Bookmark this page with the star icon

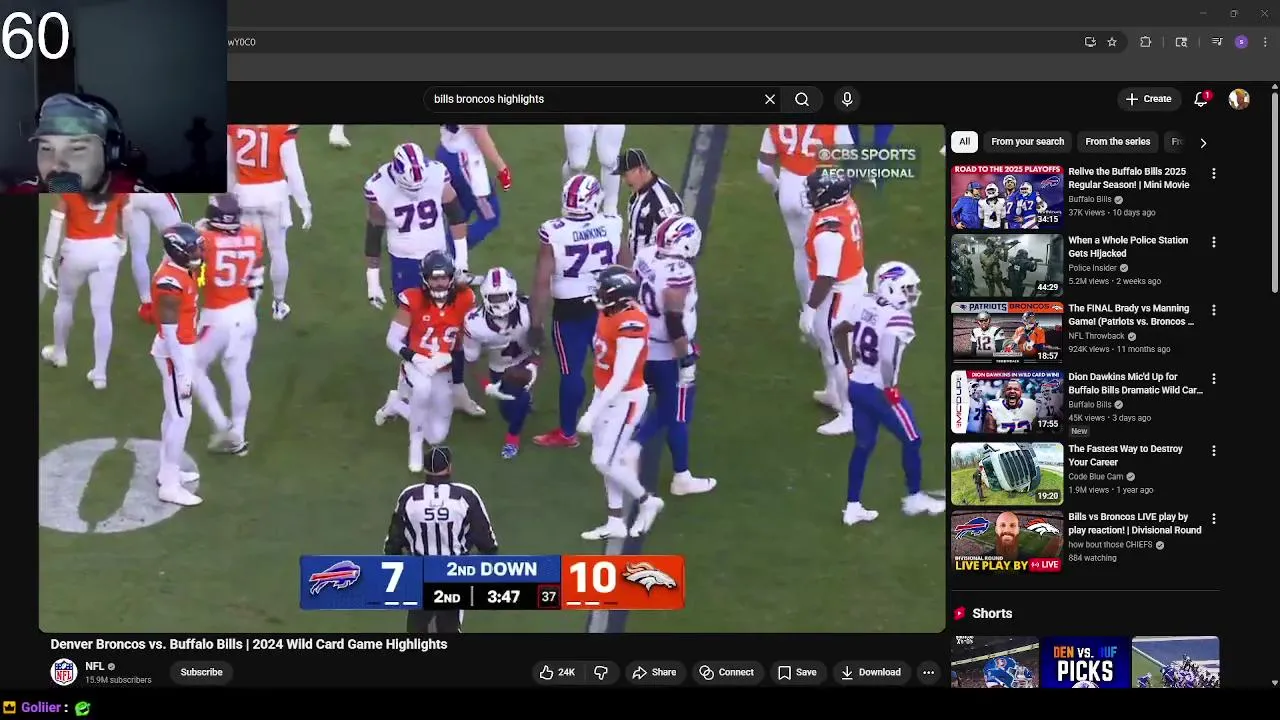(x=1112, y=42)
